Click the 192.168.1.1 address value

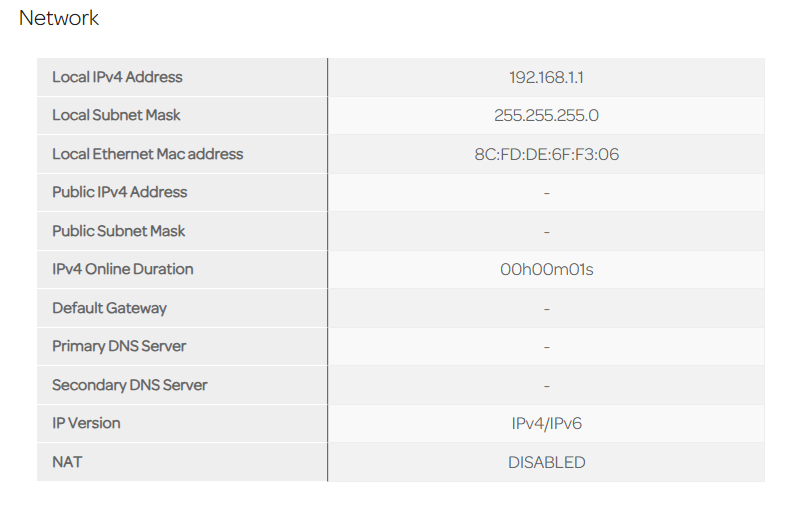(x=546, y=78)
